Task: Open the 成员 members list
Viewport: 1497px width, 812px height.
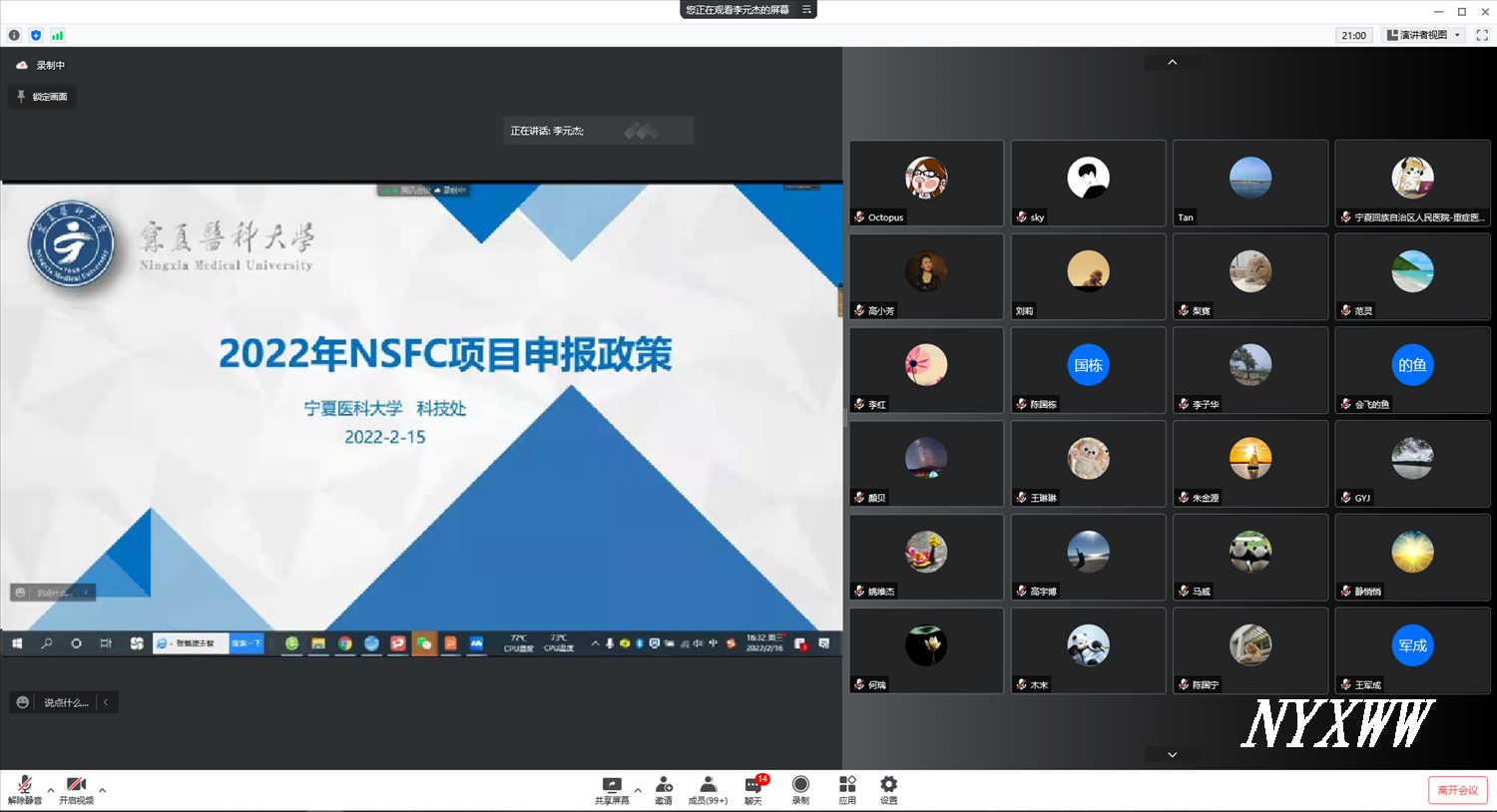Action: (x=708, y=789)
